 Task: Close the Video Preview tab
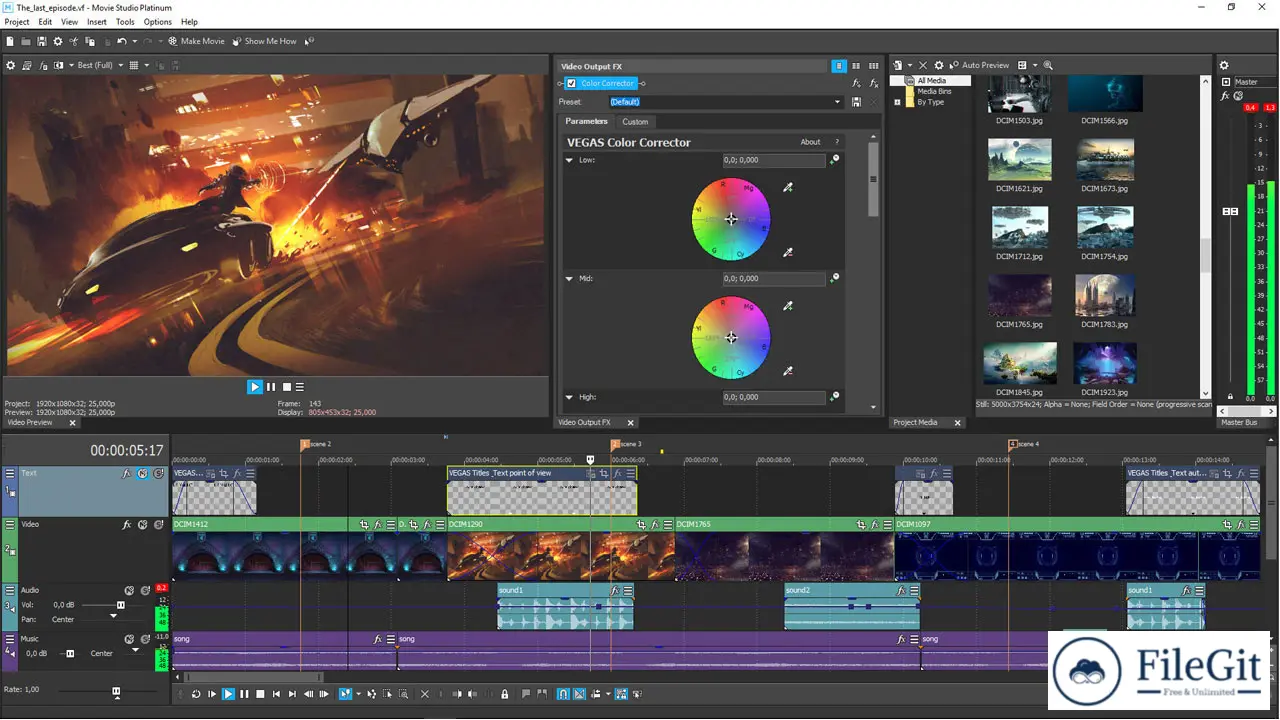click(x=72, y=423)
